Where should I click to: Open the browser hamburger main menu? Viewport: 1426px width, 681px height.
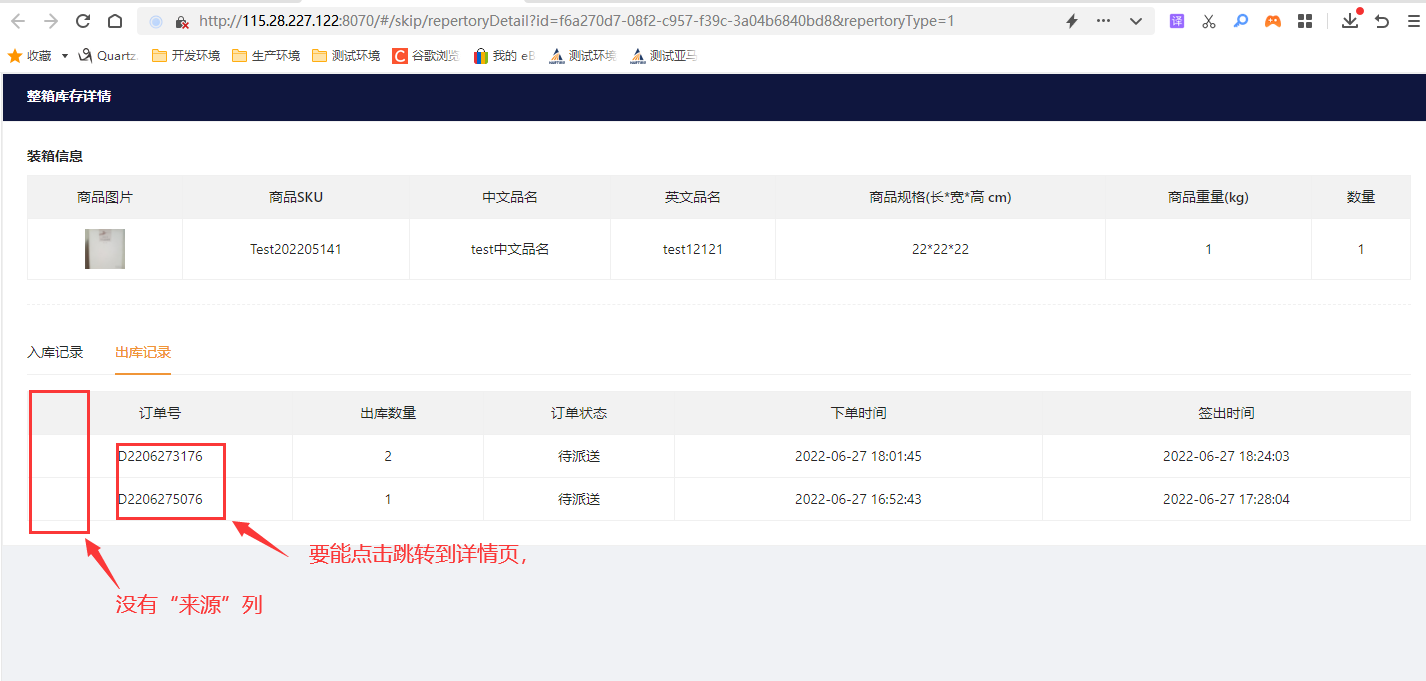pos(1413,21)
